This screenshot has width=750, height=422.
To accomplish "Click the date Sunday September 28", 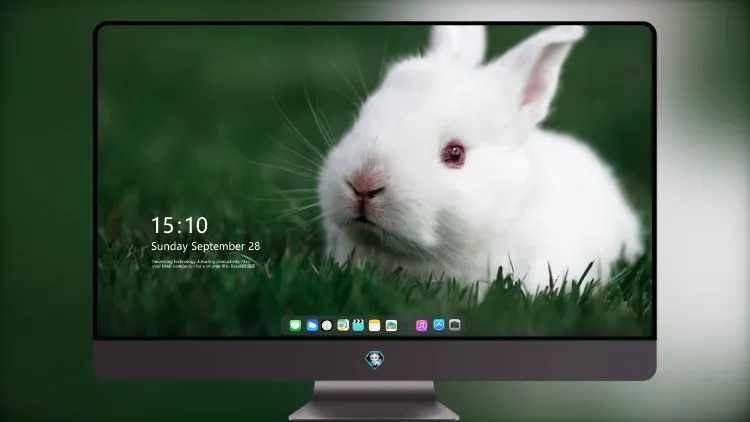I will pos(206,246).
